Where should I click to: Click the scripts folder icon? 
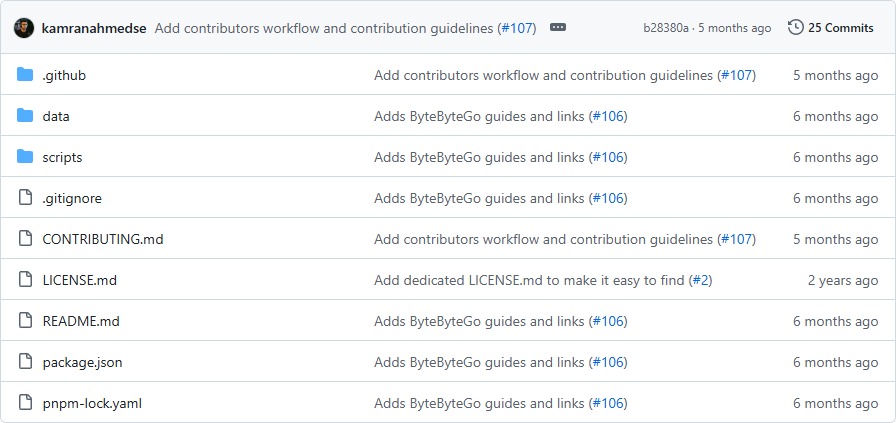point(26,157)
